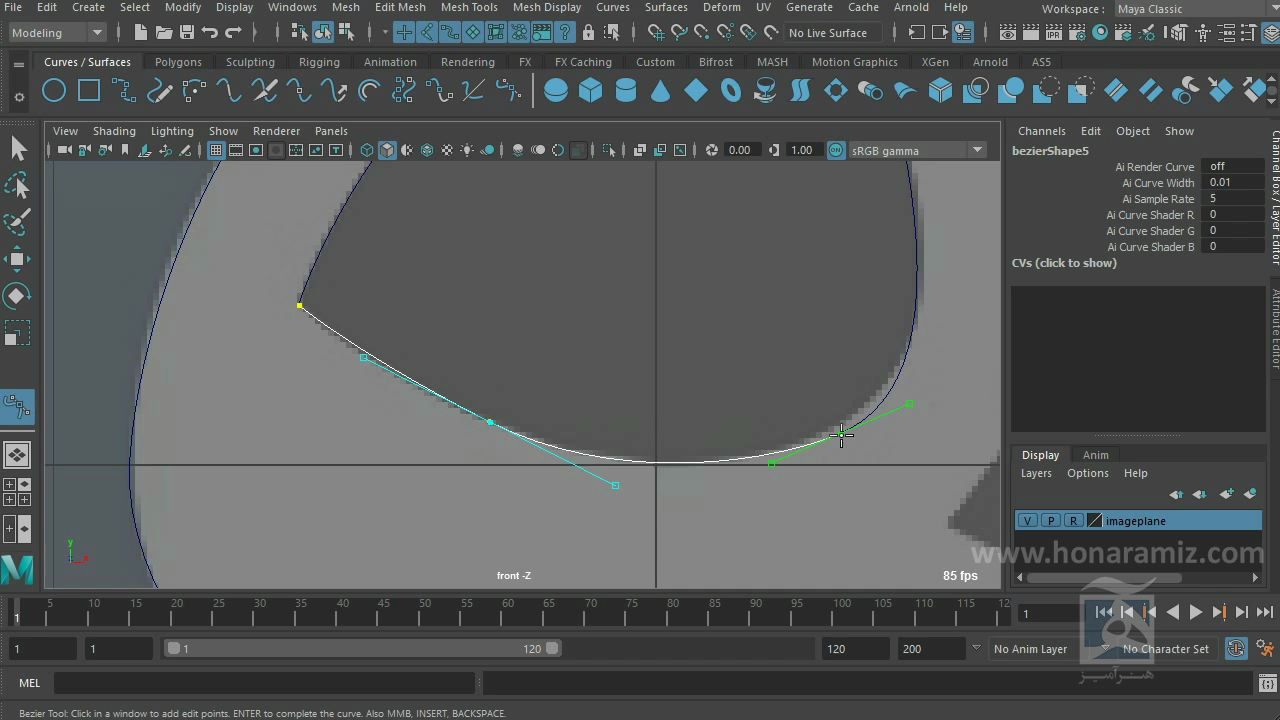
Task: Open Hypershade from status line icon
Action: pyautogui.click(x=1100, y=33)
